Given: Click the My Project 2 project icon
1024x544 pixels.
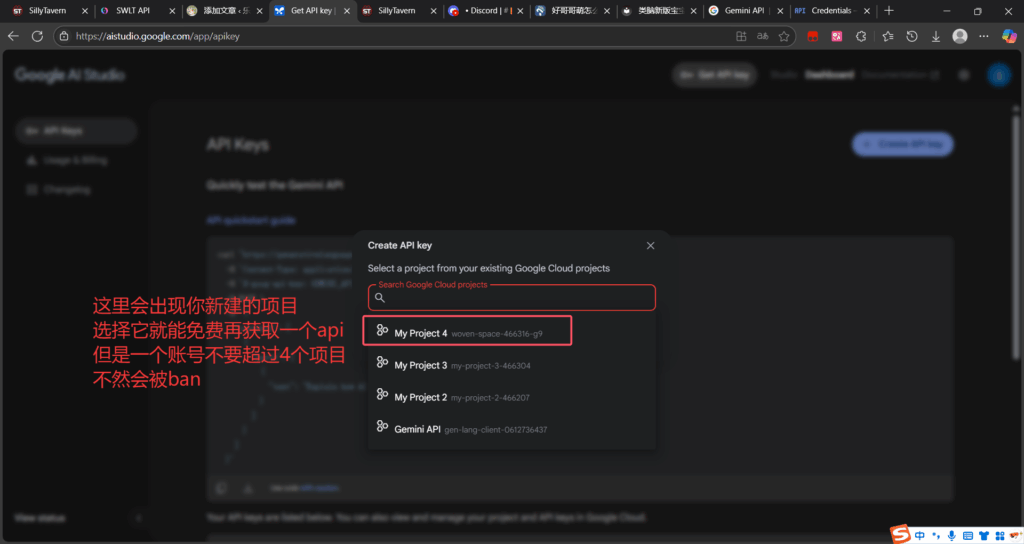Looking at the screenshot, I should 382,396.
